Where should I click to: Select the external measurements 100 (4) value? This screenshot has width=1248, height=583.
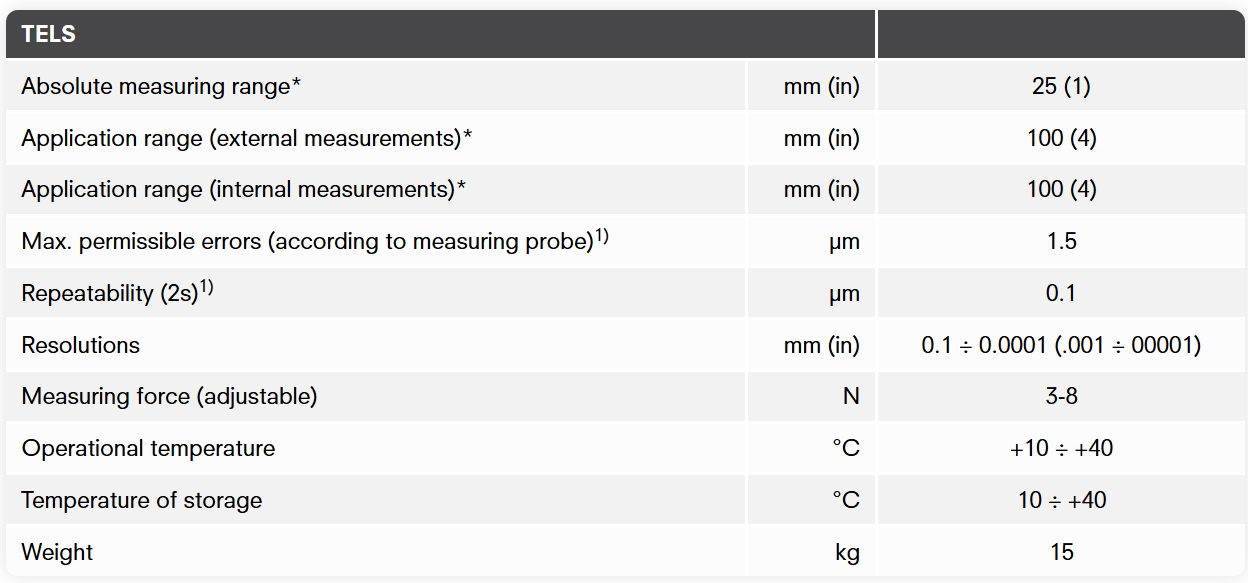pos(1061,138)
